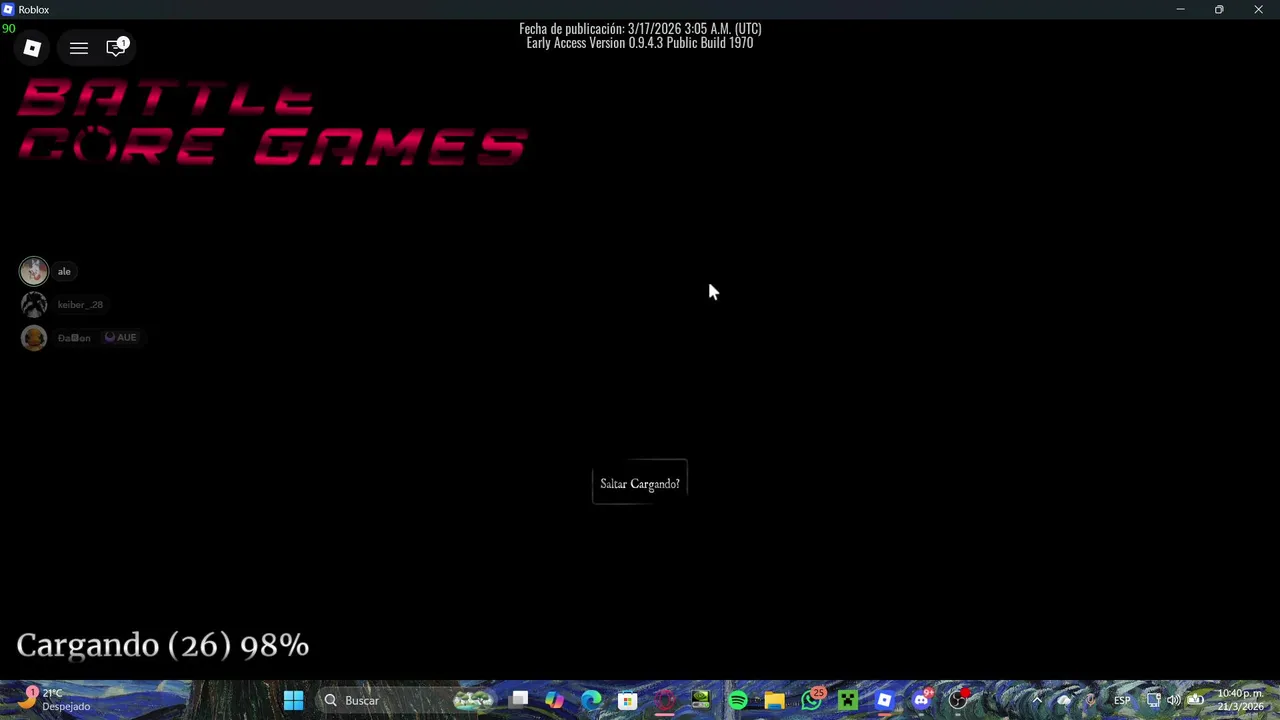Switch the ESP input language

click(x=1122, y=700)
